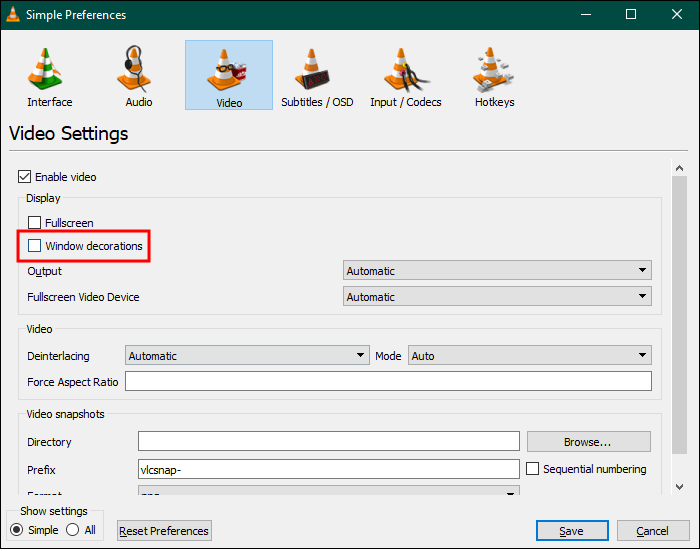Disable the Enable video checkbox
The height and width of the screenshot is (549, 700).
coord(25,177)
